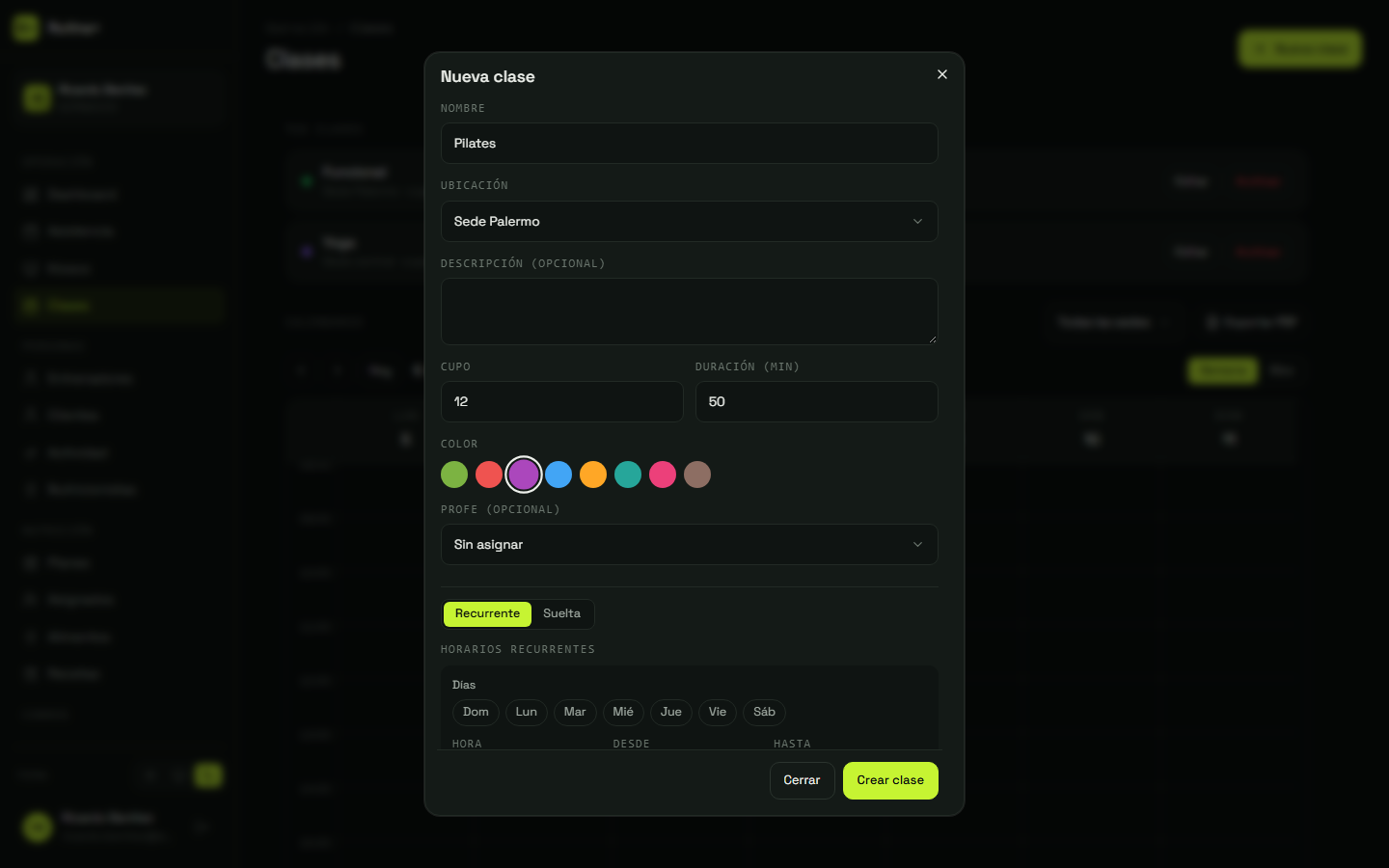Toggle the Dom day chip
Image resolution: width=1389 pixels, height=868 pixels.
coord(476,712)
